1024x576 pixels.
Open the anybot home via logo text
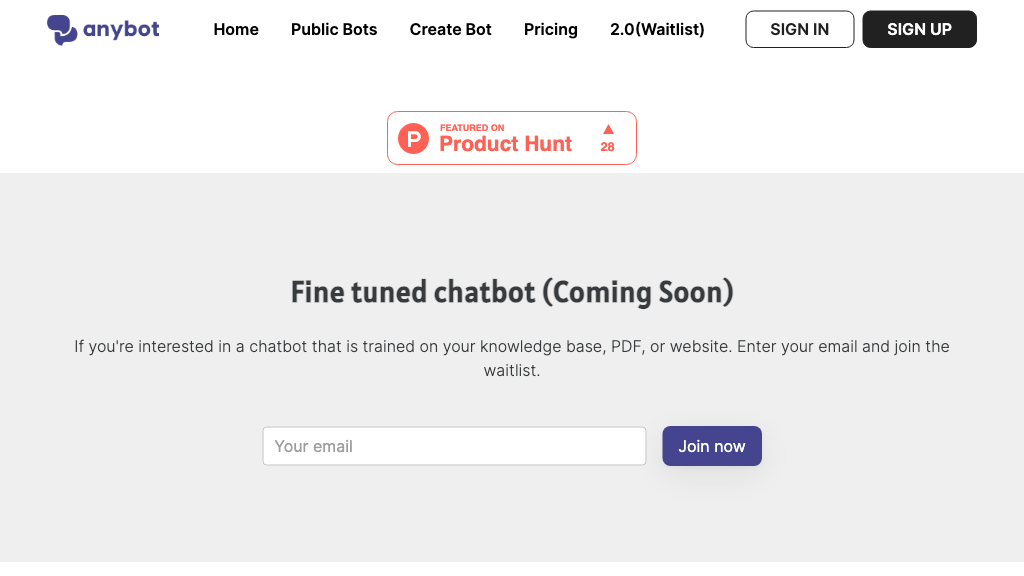tap(123, 29)
